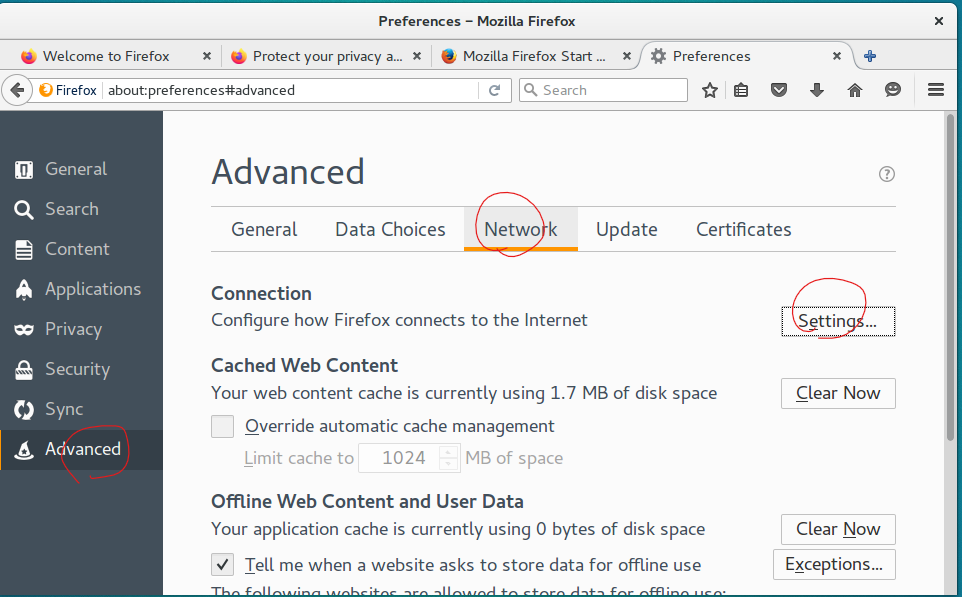Image resolution: width=962 pixels, height=597 pixels.
Task: Click the back arrow navigation button
Action: pos(17,90)
